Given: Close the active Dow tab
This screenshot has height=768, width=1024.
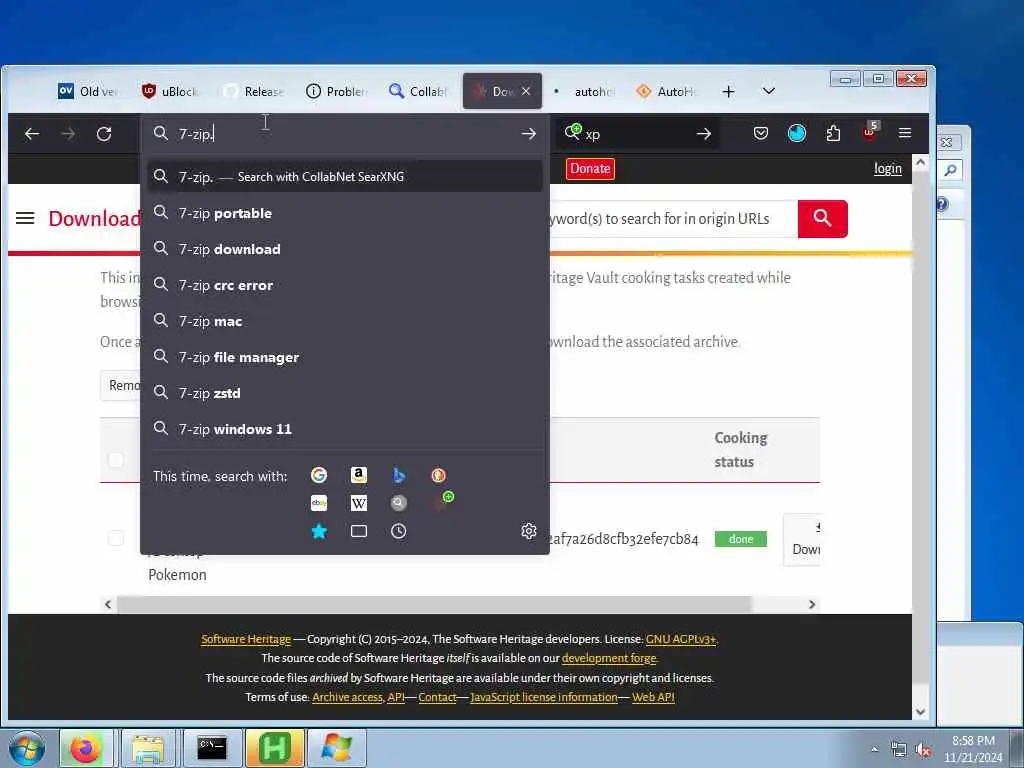Looking at the screenshot, I should pyautogui.click(x=526, y=91).
